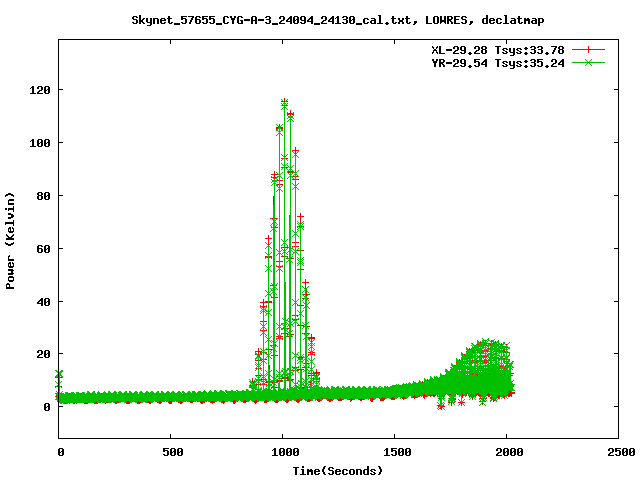640x480 pixels.
Task: Click the 120 tick label on y-axis
Action: pos(40,90)
